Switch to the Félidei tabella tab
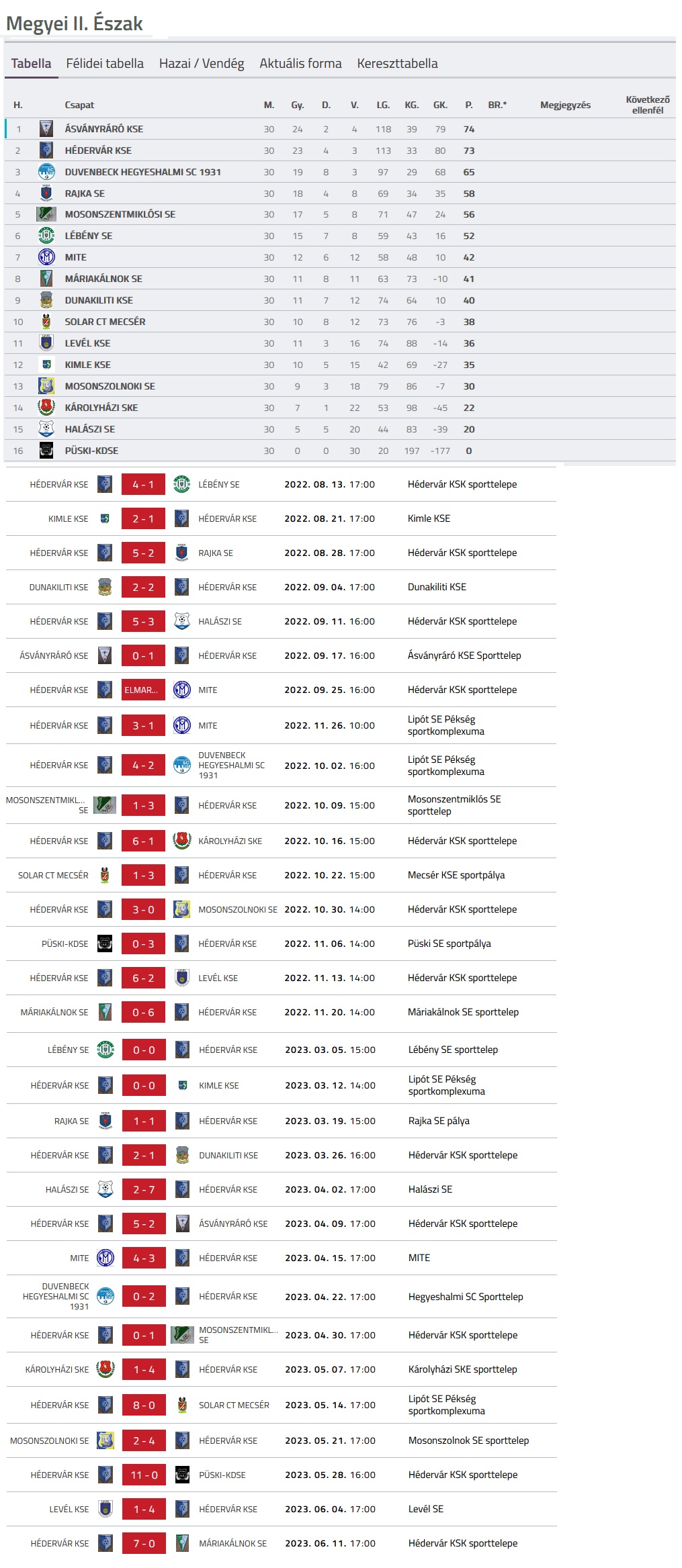This screenshot has width=682, height=1568. click(105, 63)
